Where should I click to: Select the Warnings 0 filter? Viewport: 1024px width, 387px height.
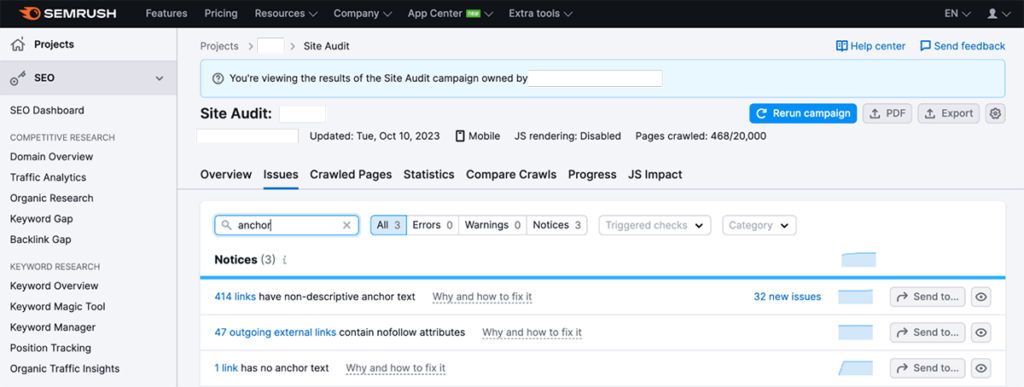tap(492, 225)
